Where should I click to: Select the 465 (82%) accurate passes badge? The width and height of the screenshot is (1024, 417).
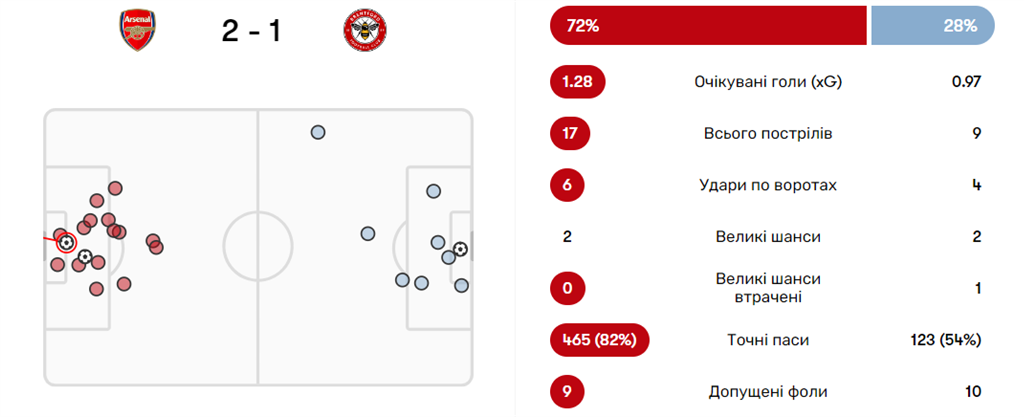[599, 340]
